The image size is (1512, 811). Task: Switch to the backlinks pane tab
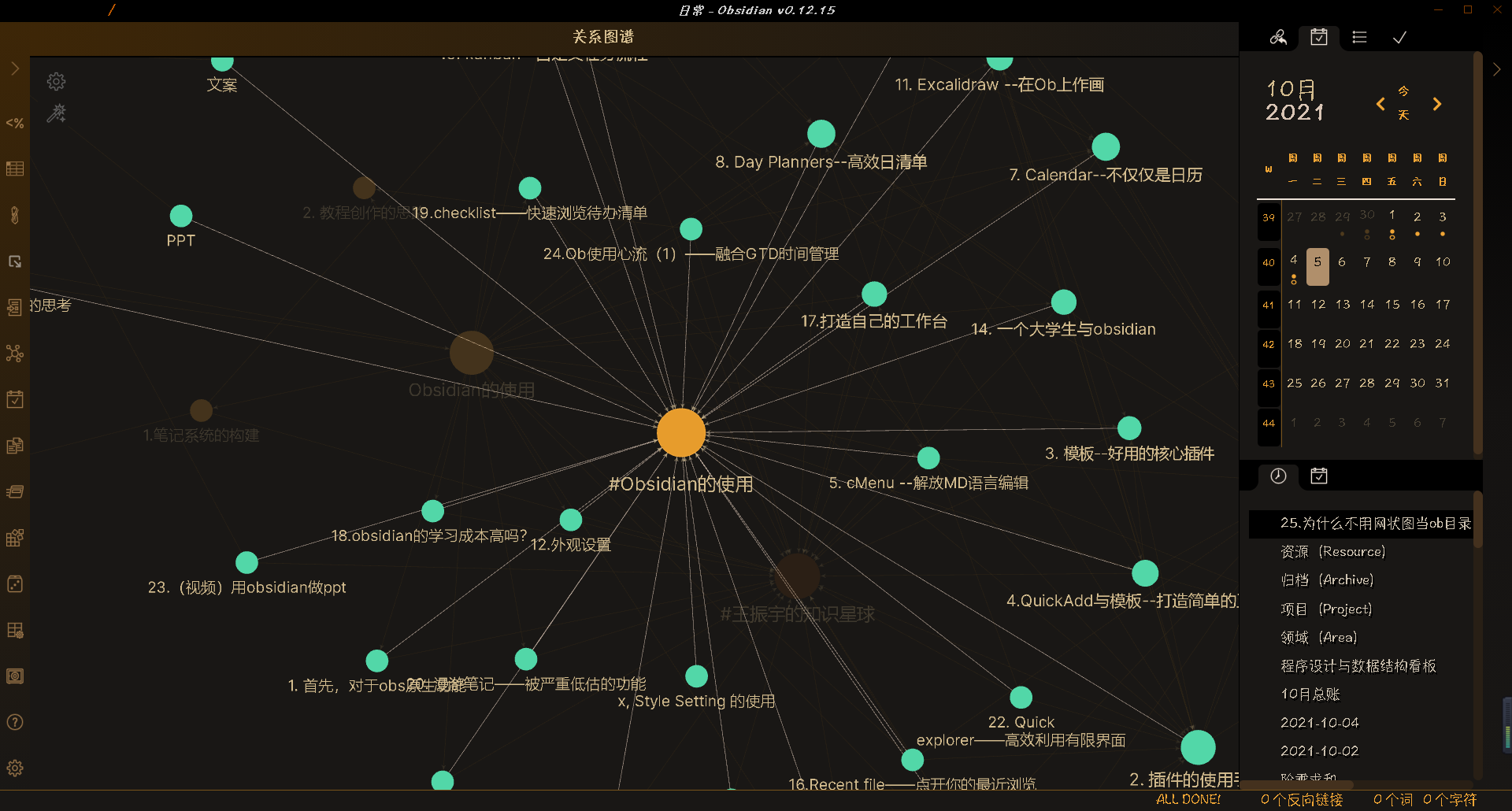click(1278, 37)
